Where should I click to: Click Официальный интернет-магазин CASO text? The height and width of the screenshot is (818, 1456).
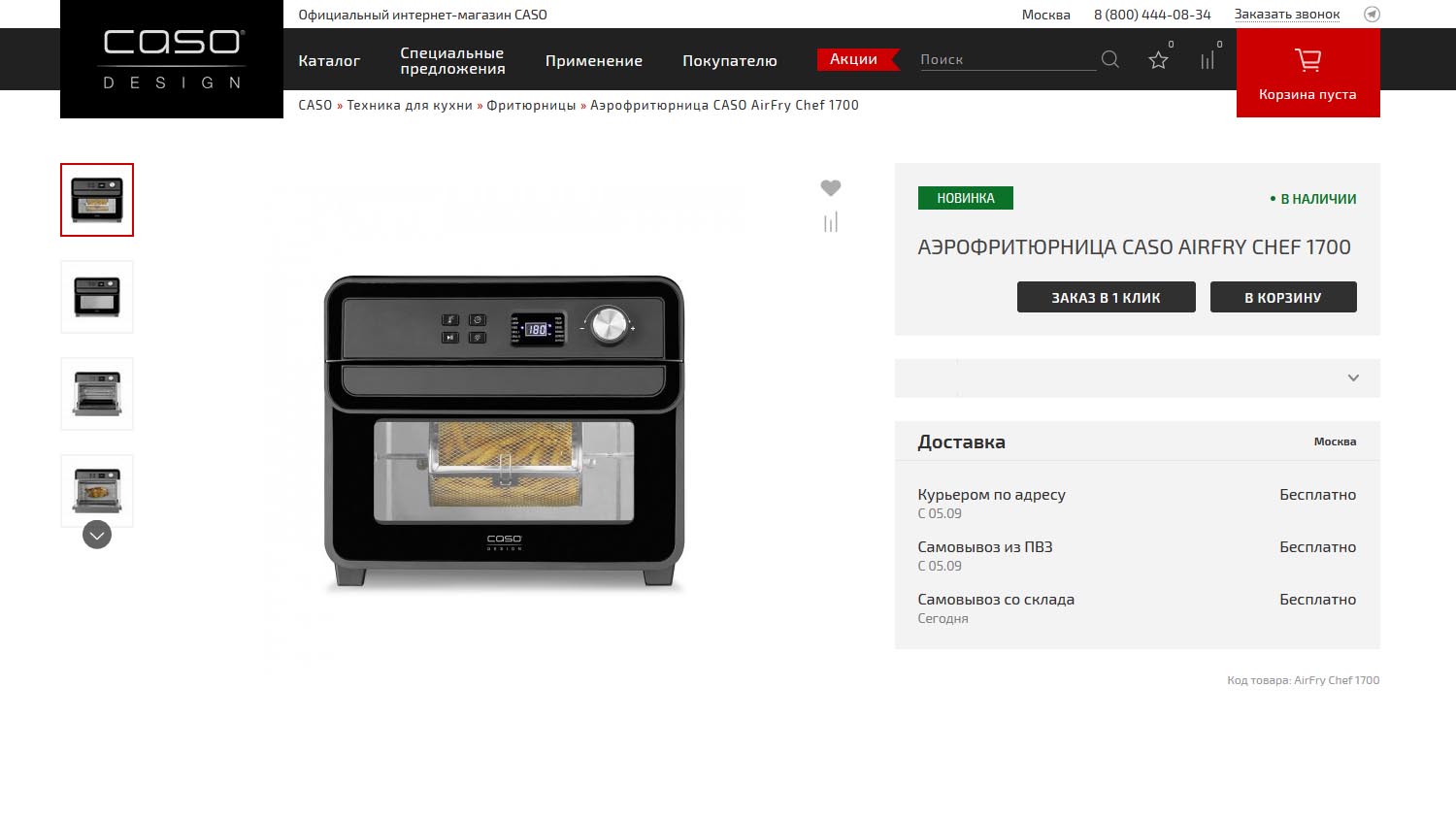click(422, 15)
